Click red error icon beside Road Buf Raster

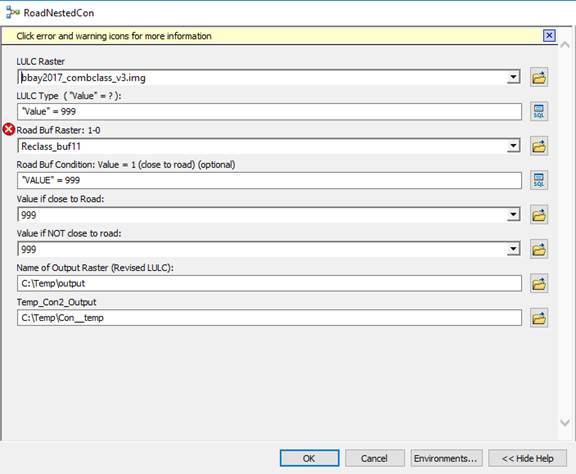tap(9, 130)
